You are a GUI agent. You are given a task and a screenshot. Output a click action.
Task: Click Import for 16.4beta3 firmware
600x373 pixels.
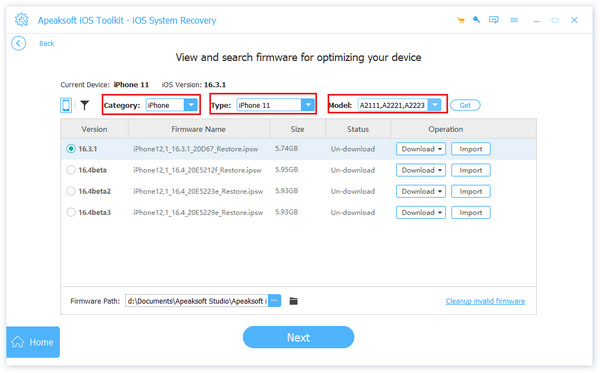tap(471, 212)
